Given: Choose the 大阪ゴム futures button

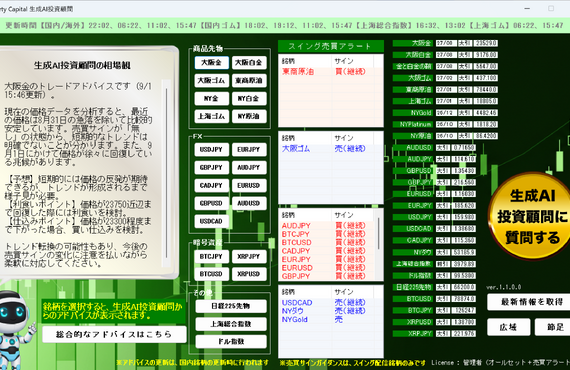Looking at the screenshot, I should click(x=212, y=80).
